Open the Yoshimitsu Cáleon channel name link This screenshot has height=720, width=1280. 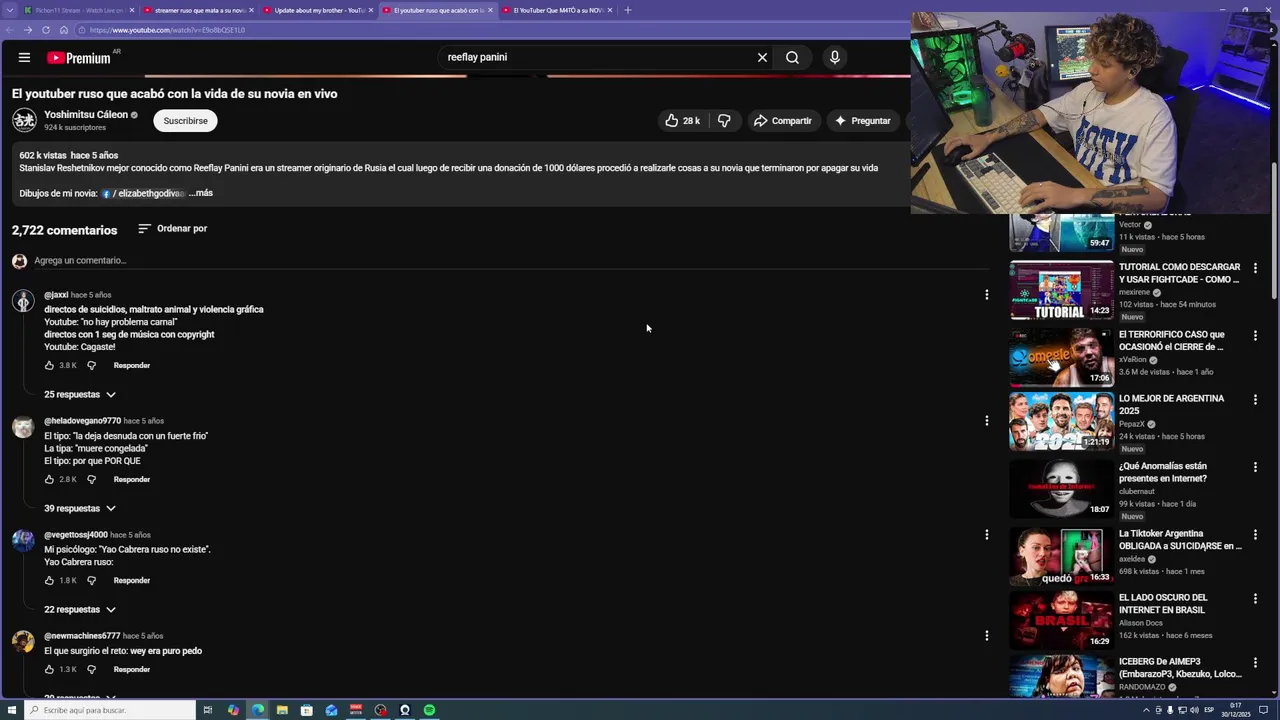(x=86, y=114)
